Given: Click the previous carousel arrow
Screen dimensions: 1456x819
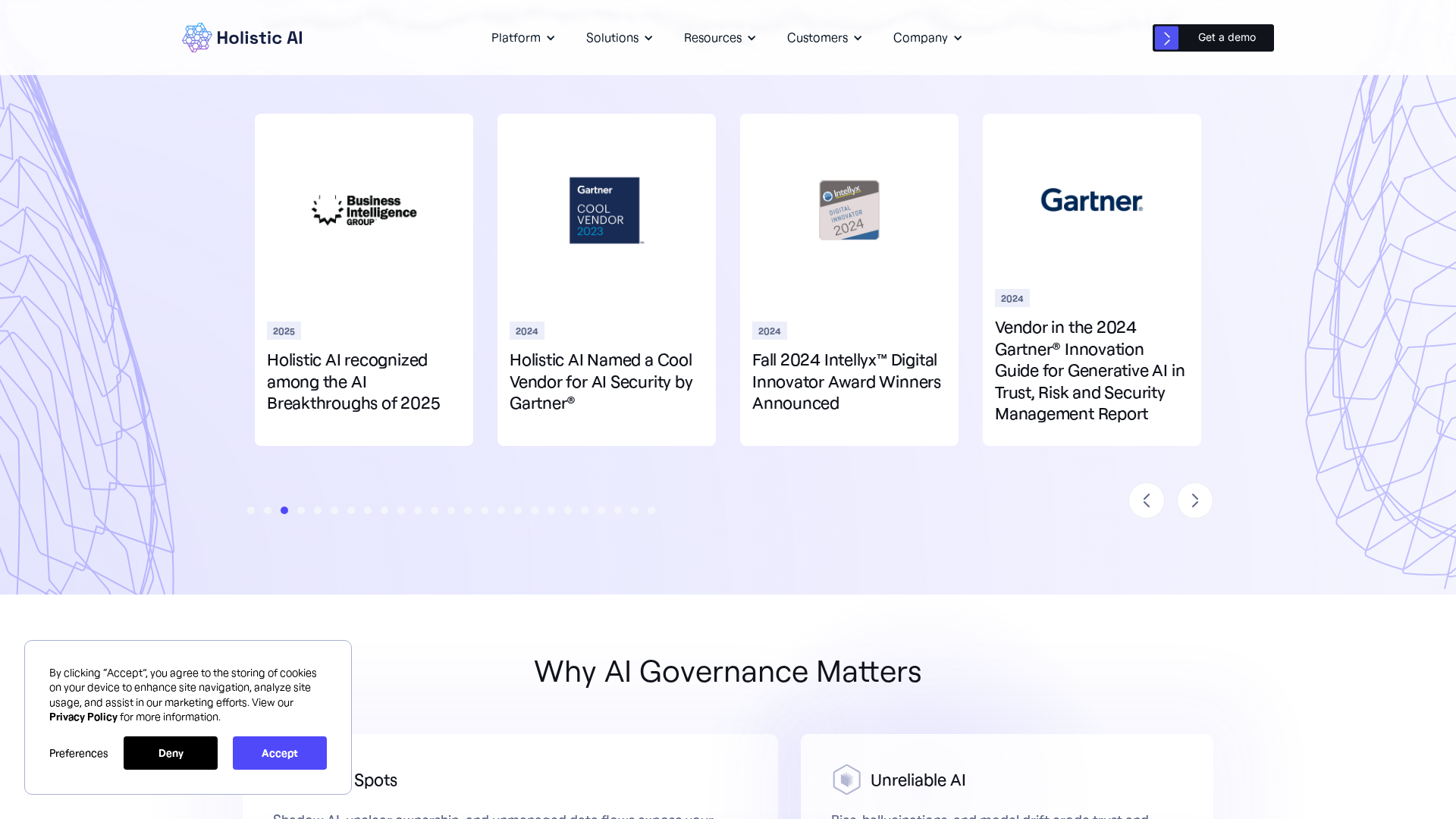Looking at the screenshot, I should pos(1147,500).
